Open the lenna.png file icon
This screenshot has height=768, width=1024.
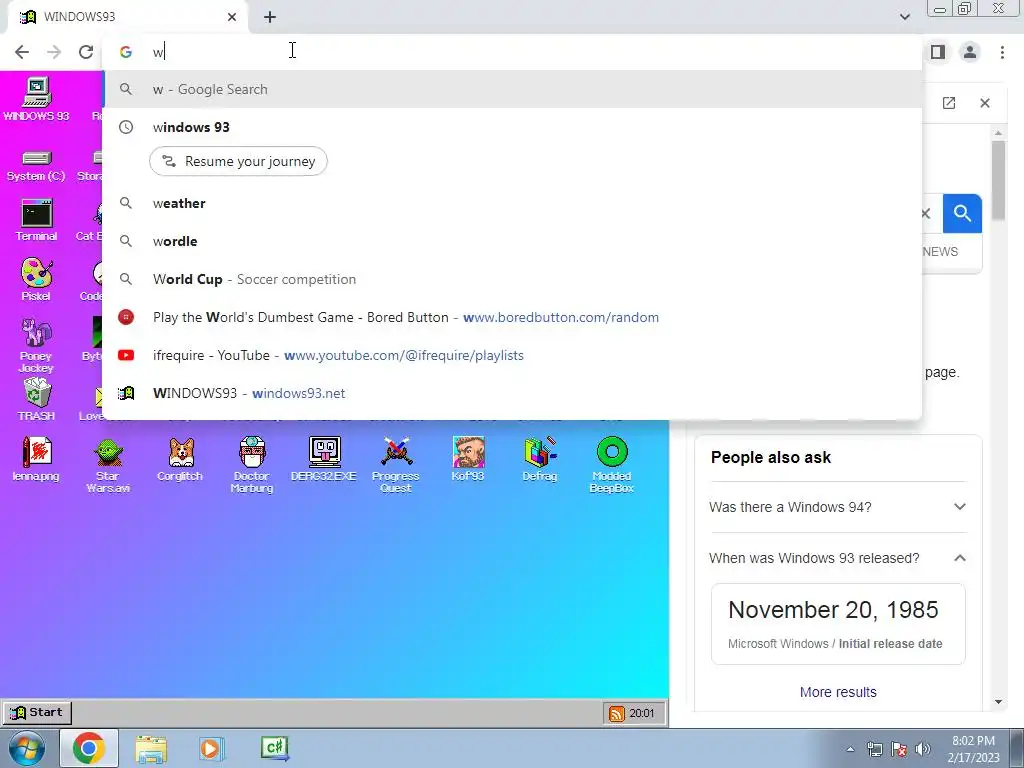(x=37, y=460)
